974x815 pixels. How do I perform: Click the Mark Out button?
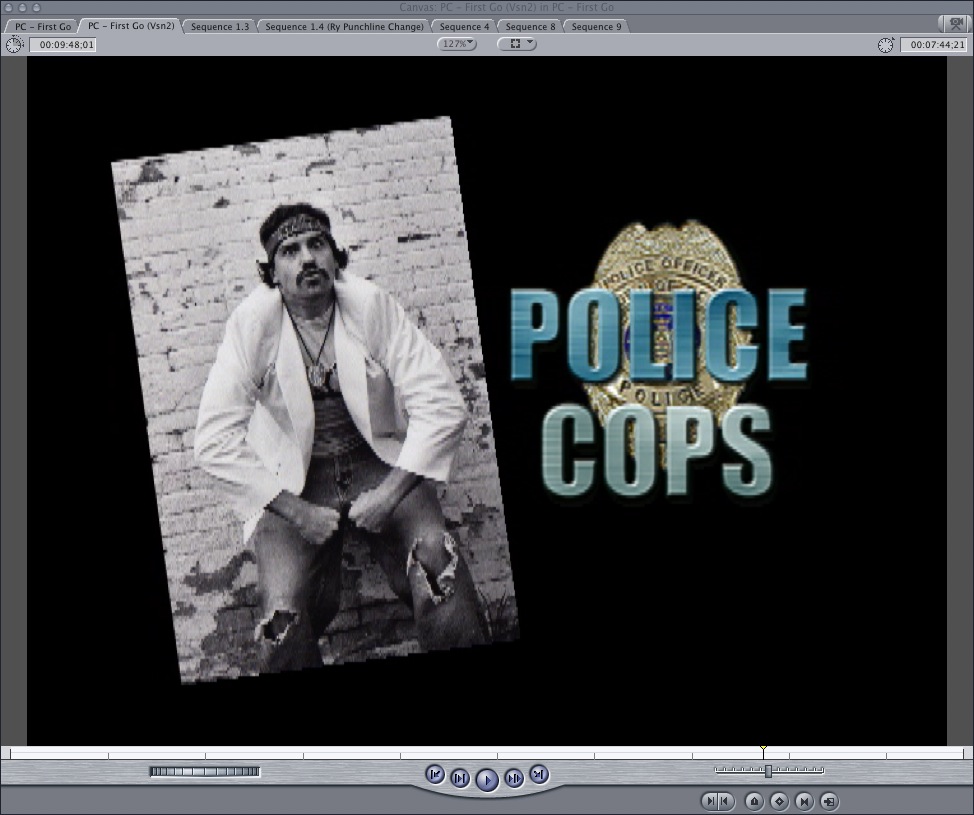click(x=724, y=801)
